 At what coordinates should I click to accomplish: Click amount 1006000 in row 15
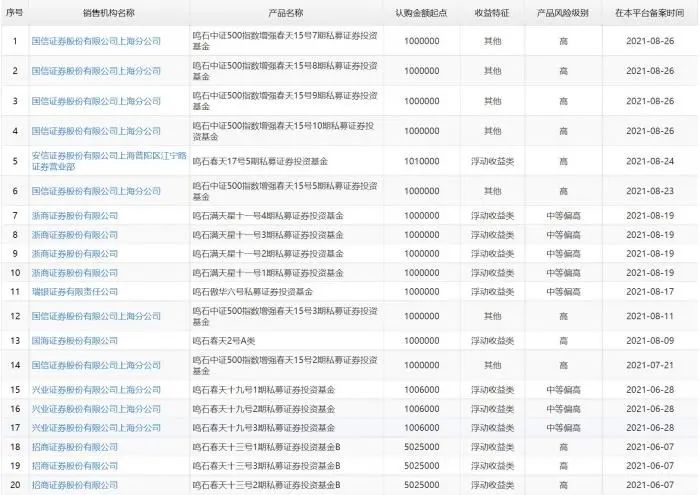[421, 390]
